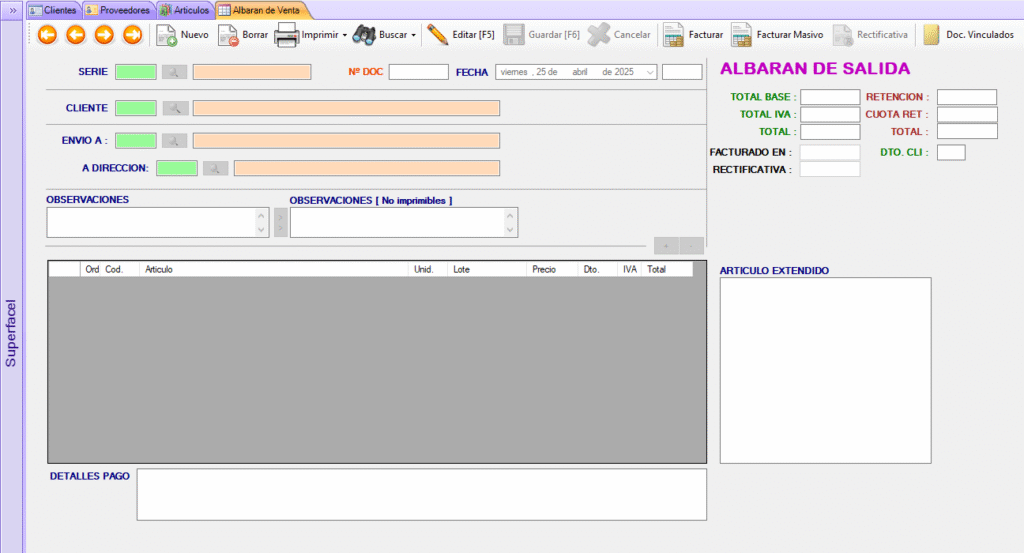Image resolution: width=1024 pixels, height=553 pixels.
Task: Click the small field right of FECHA
Action: (x=682, y=72)
